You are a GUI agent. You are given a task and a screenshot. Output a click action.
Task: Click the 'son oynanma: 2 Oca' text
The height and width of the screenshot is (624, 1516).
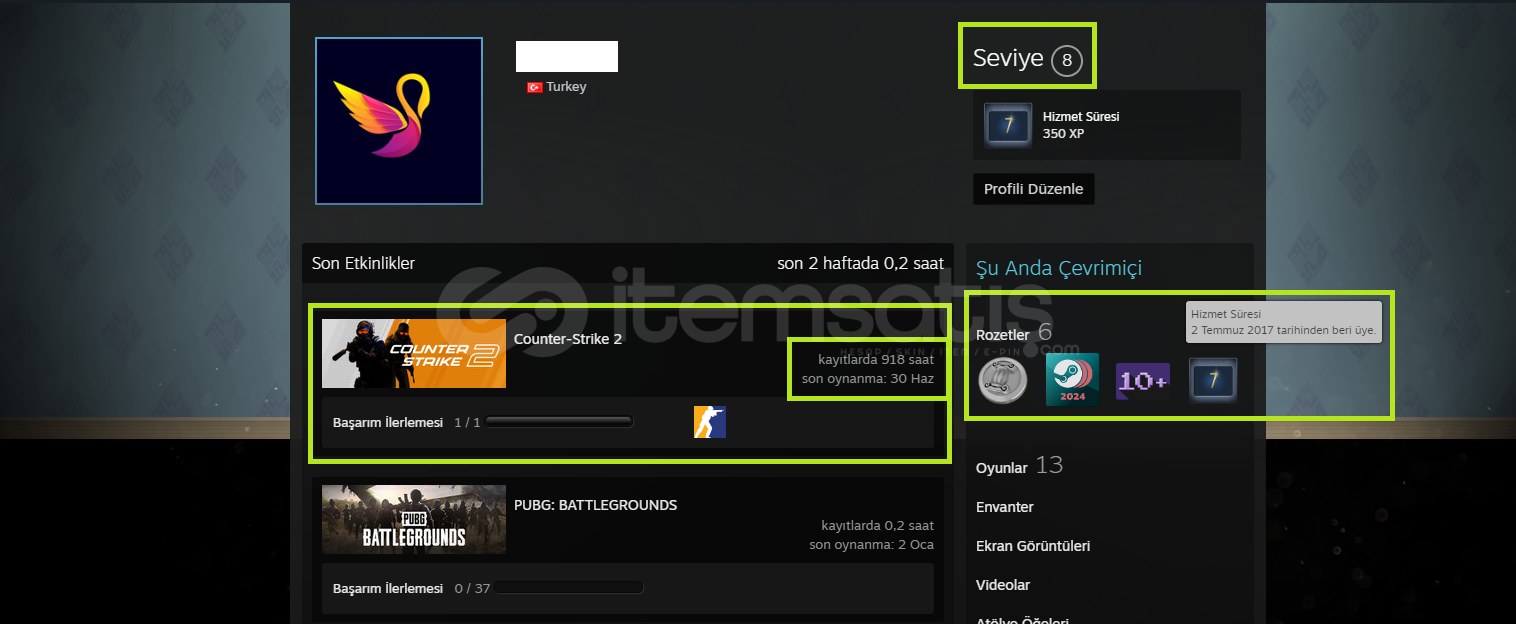point(872,545)
